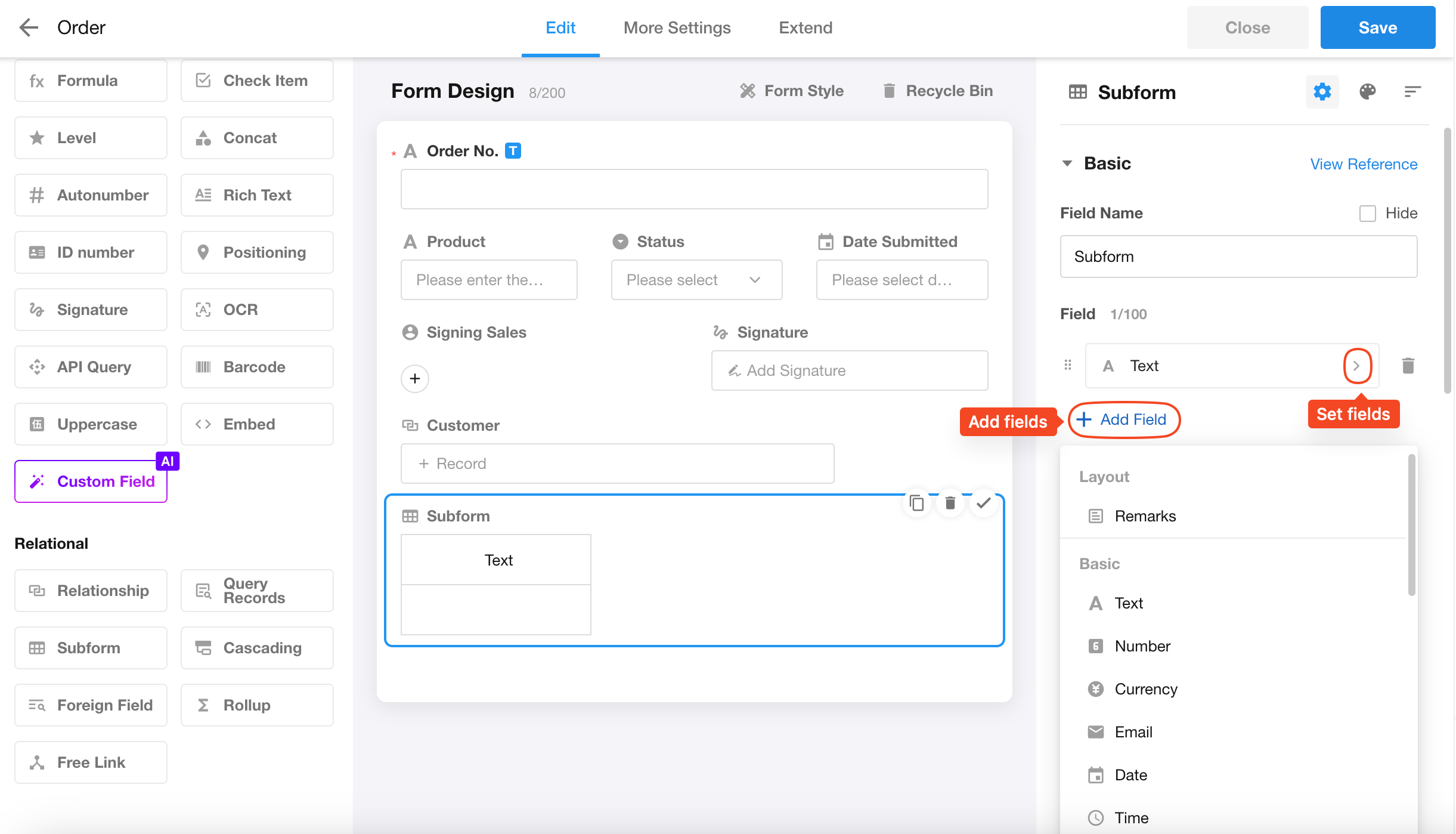Copy the selected Subform widget
1456x834 pixels.
tap(916, 504)
